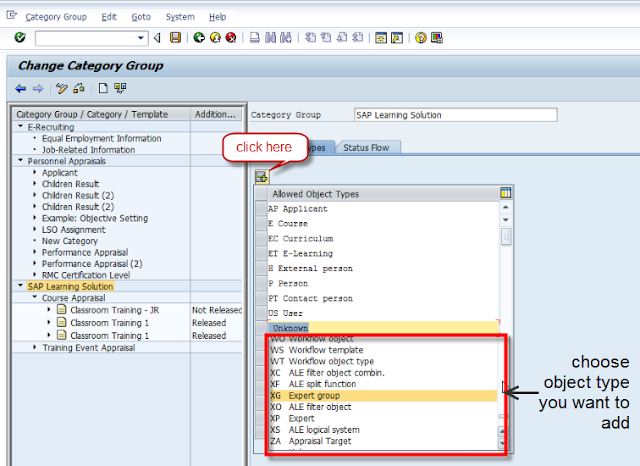640x466 pixels.
Task: Select row marker for PT Contact person
Action: (x=261, y=298)
